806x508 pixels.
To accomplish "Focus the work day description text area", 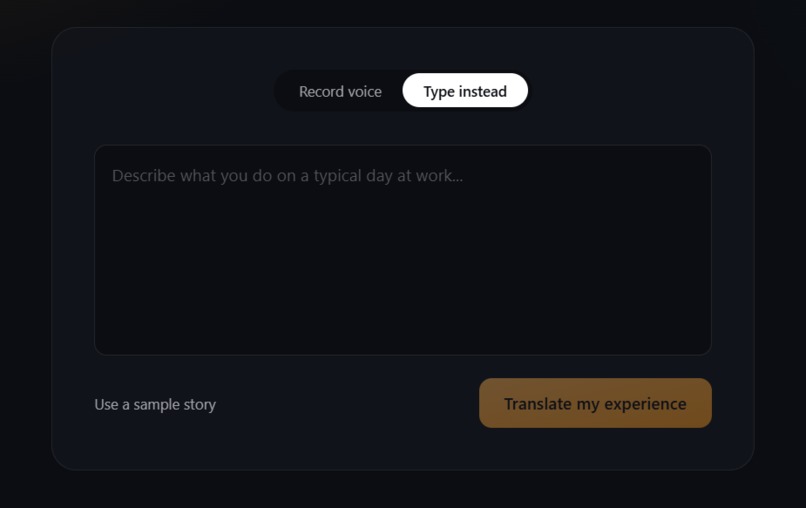I will [x=402, y=250].
